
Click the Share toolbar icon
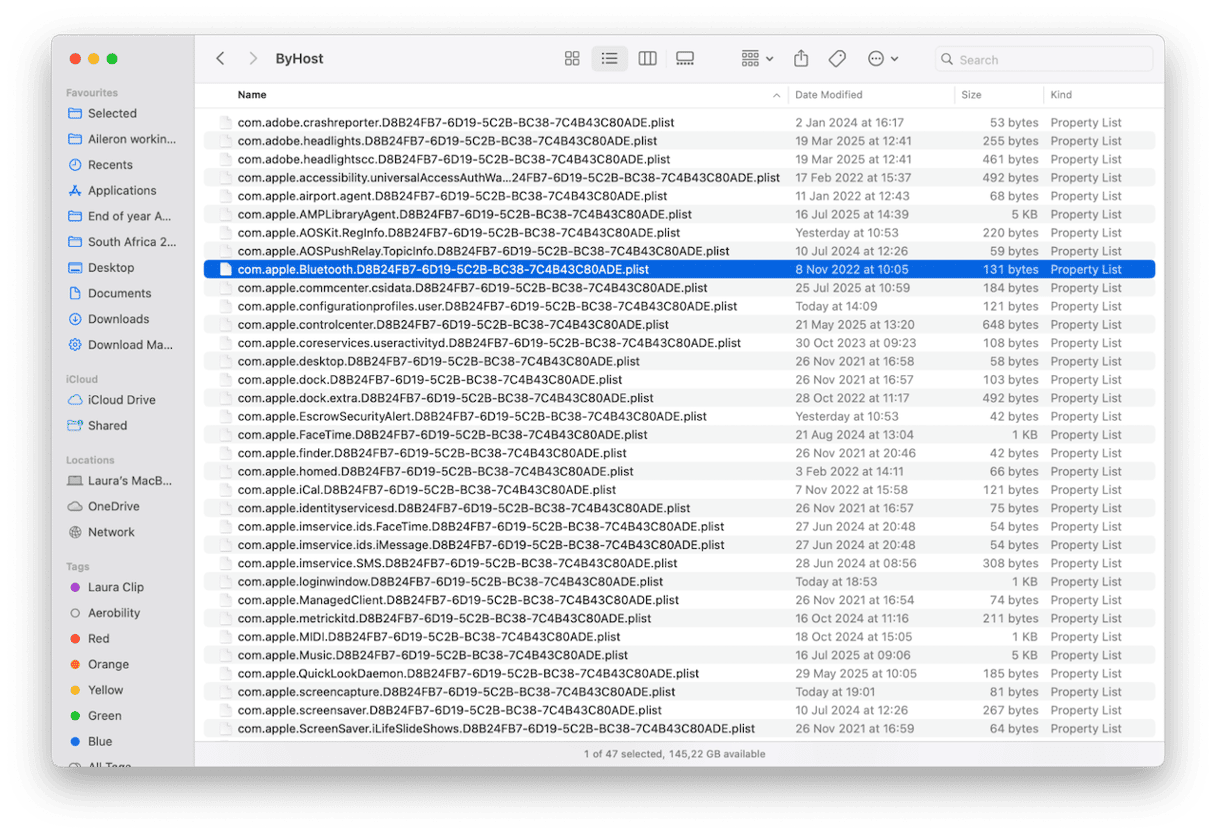point(801,59)
